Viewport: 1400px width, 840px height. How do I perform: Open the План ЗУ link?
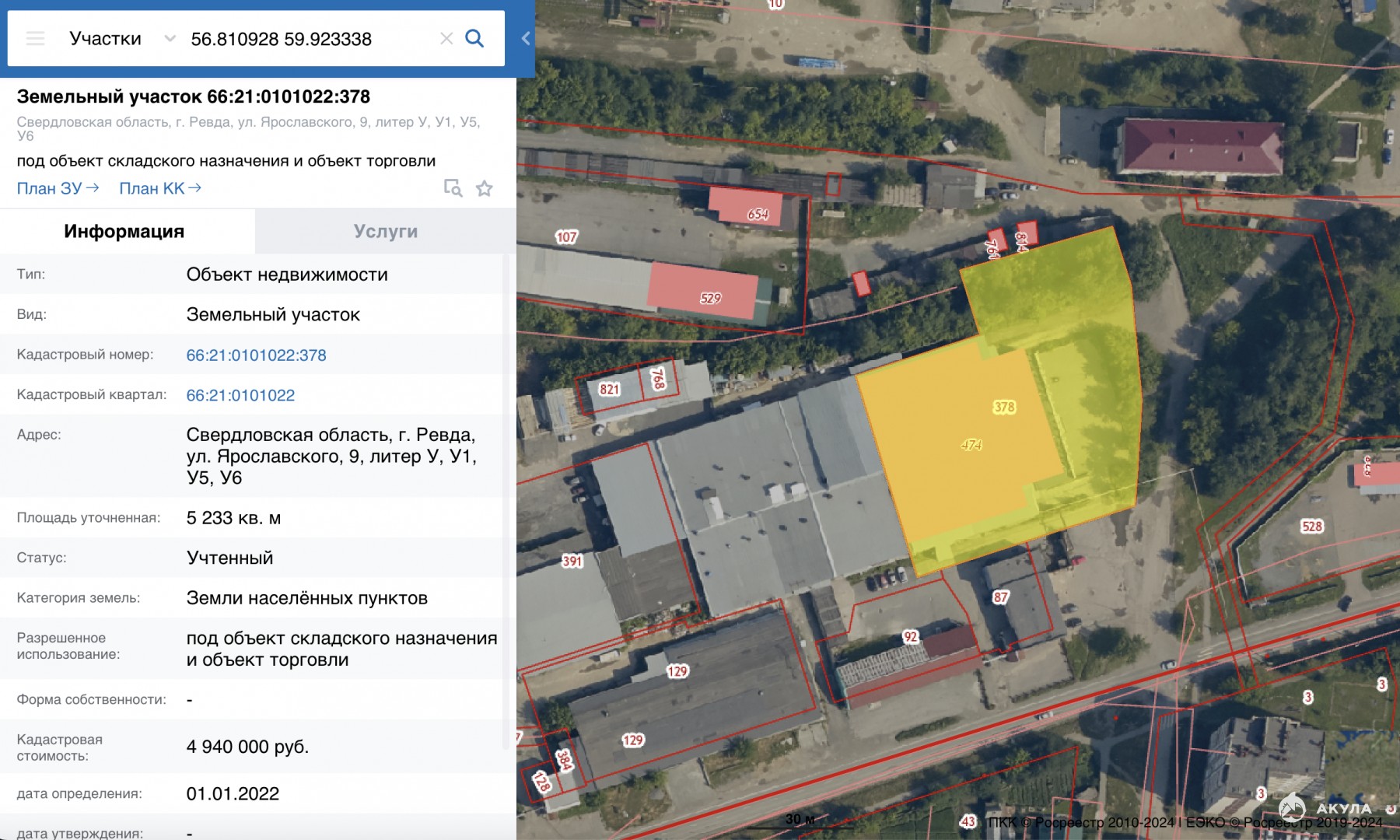click(x=58, y=188)
